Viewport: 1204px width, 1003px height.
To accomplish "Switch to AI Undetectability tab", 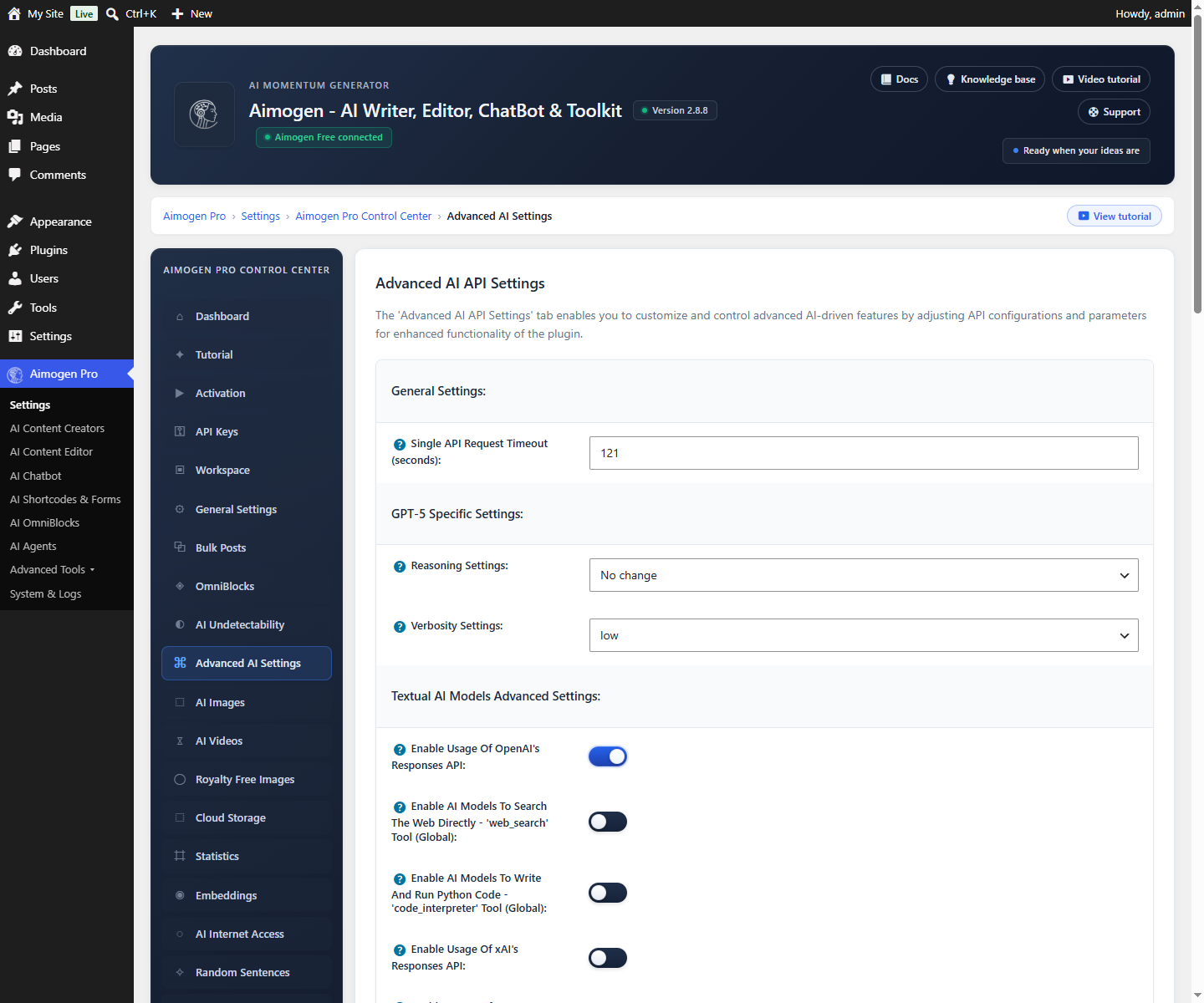I will tap(247, 624).
